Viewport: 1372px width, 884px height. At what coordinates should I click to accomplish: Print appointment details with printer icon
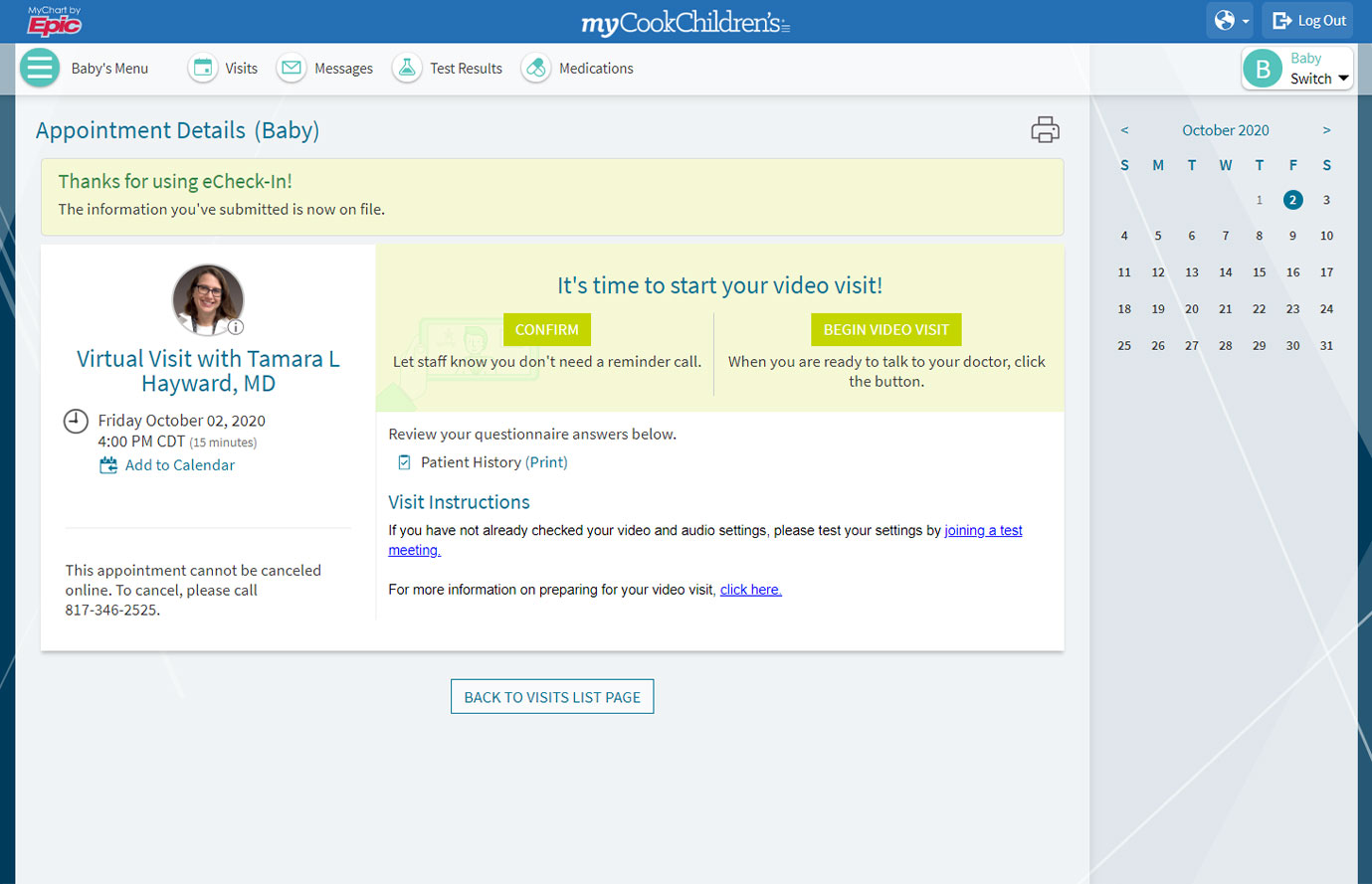pyautogui.click(x=1045, y=130)
